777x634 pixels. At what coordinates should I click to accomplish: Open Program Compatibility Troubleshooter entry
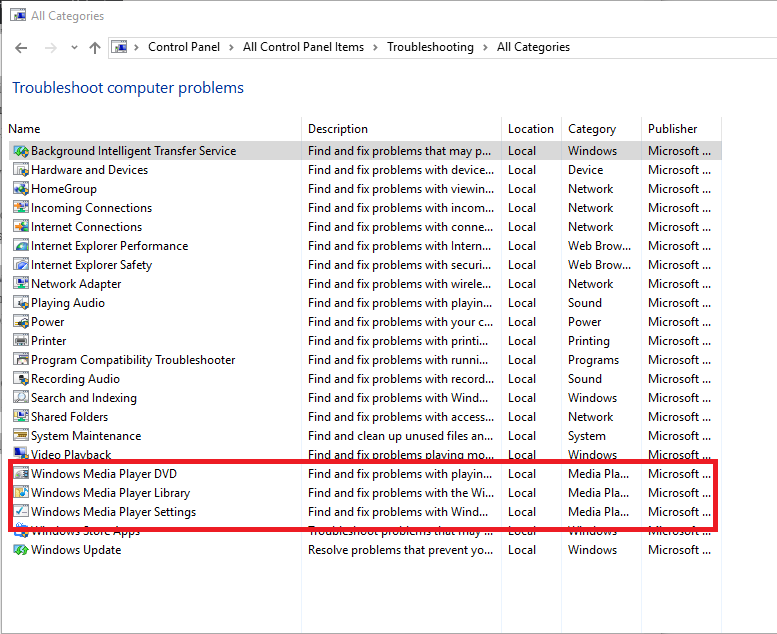click(133, 360)
